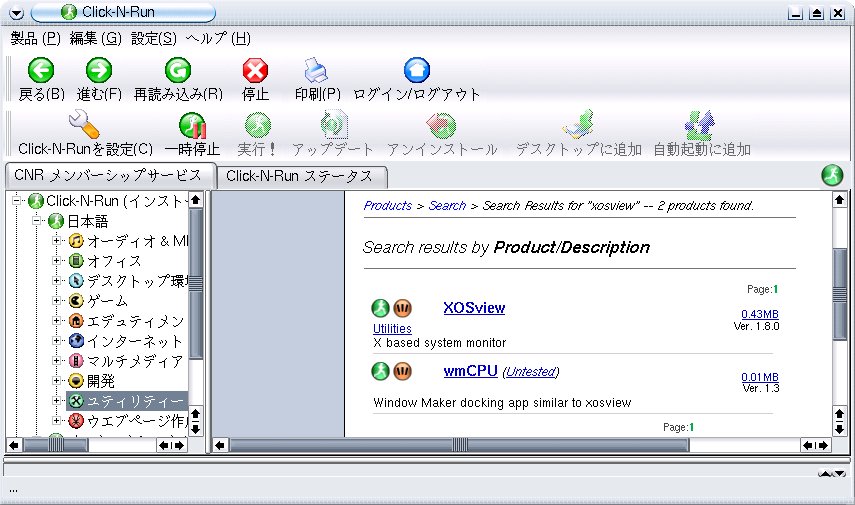Screen dimensions: 855x505
Task: Open Click-N-Run settings wrench icon
Action: tap(85, 124)
